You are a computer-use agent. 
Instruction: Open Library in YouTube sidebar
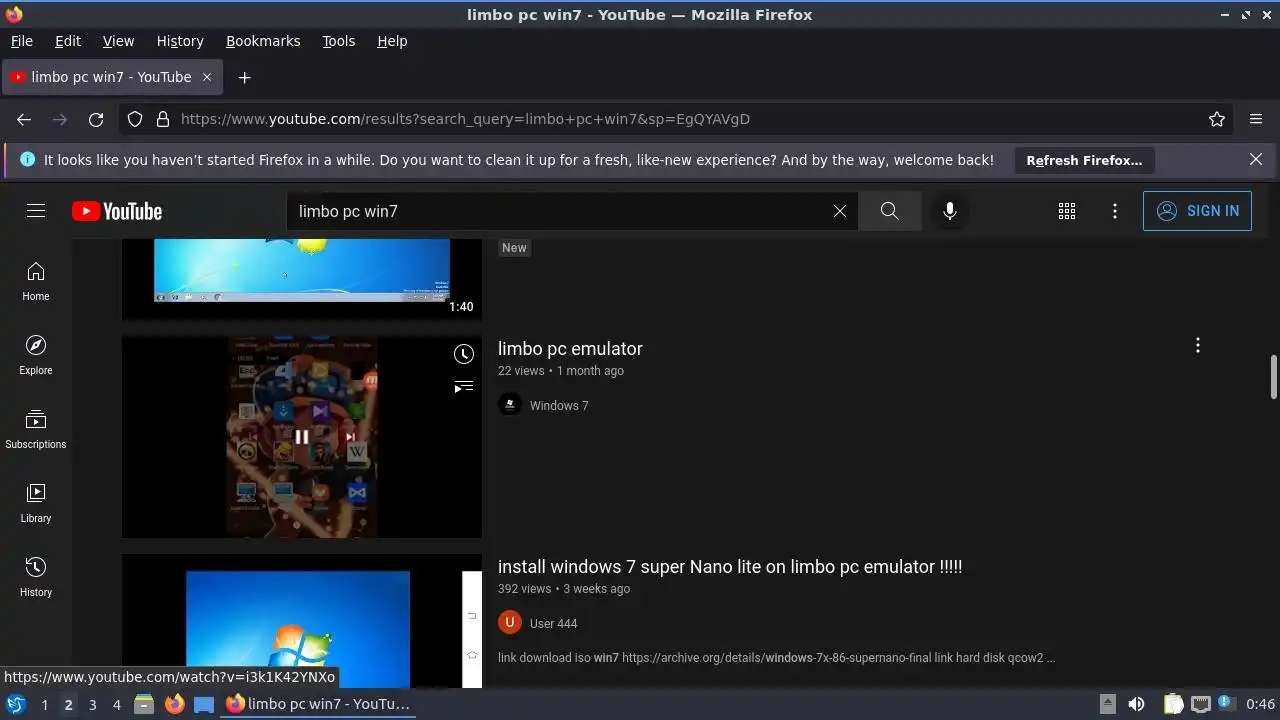click(36, 503)
